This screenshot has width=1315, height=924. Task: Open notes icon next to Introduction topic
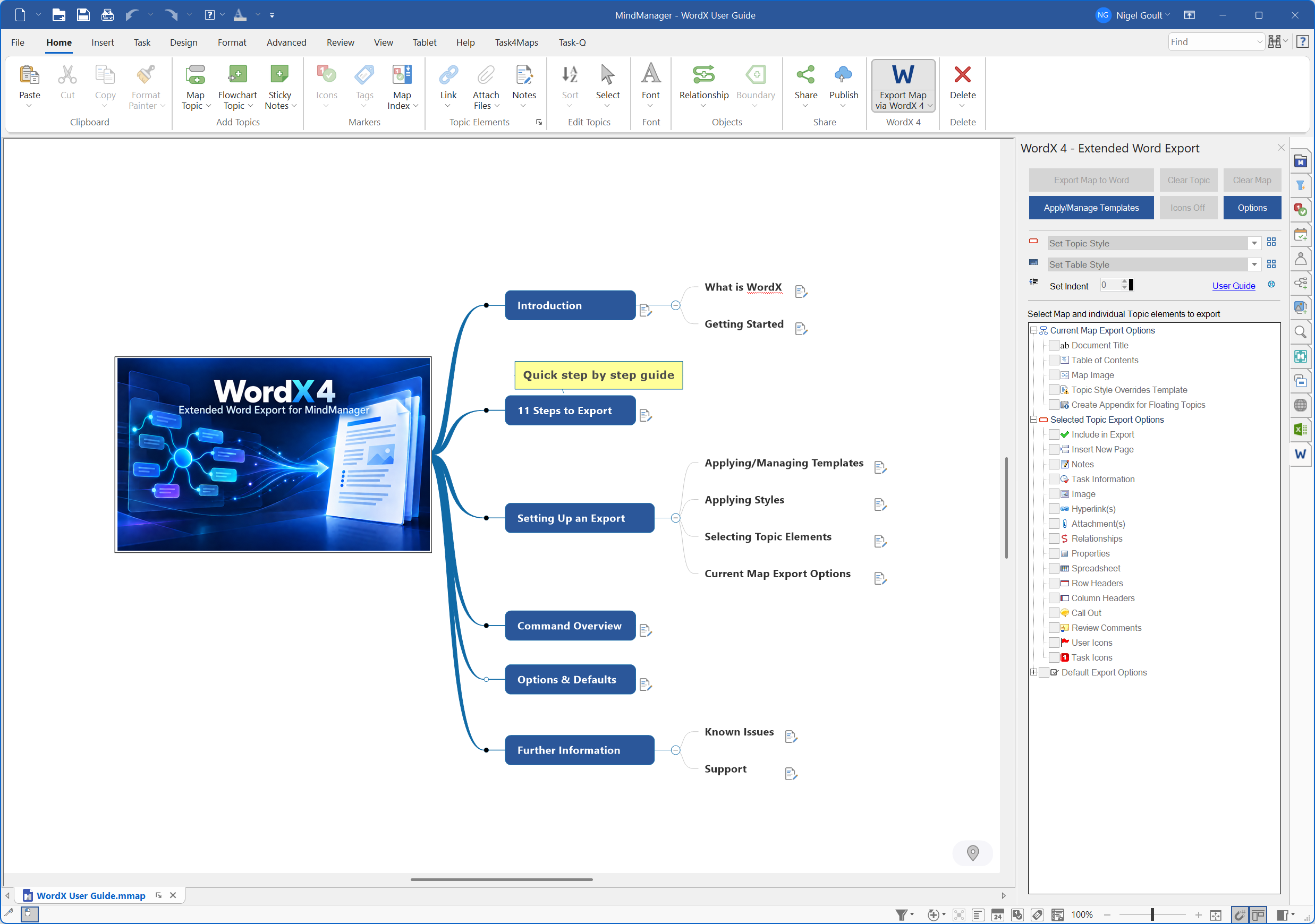click(646, 310)
